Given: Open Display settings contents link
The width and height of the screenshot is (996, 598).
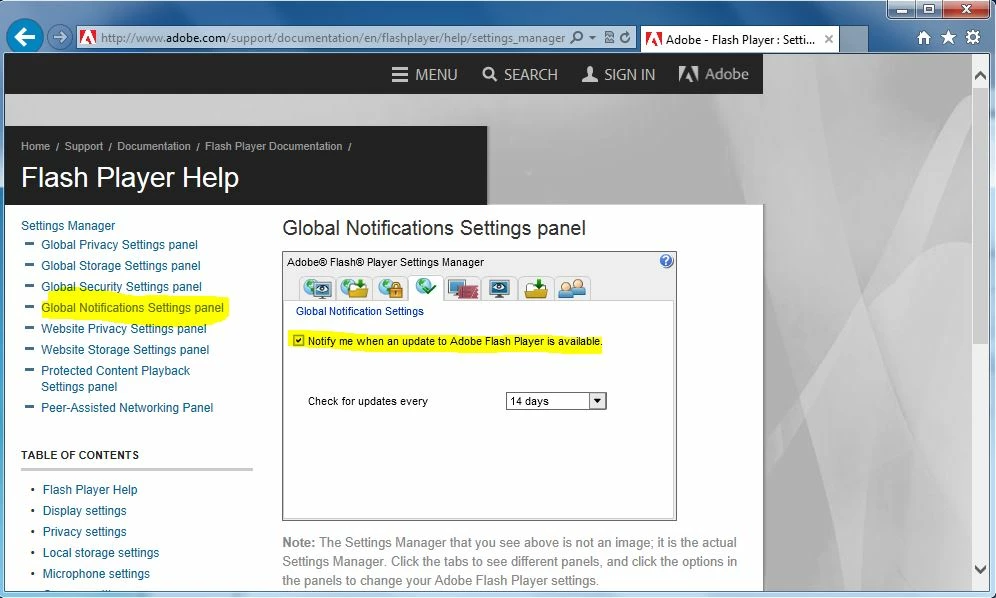Looking at the screenshot, I should pos(84,510).
